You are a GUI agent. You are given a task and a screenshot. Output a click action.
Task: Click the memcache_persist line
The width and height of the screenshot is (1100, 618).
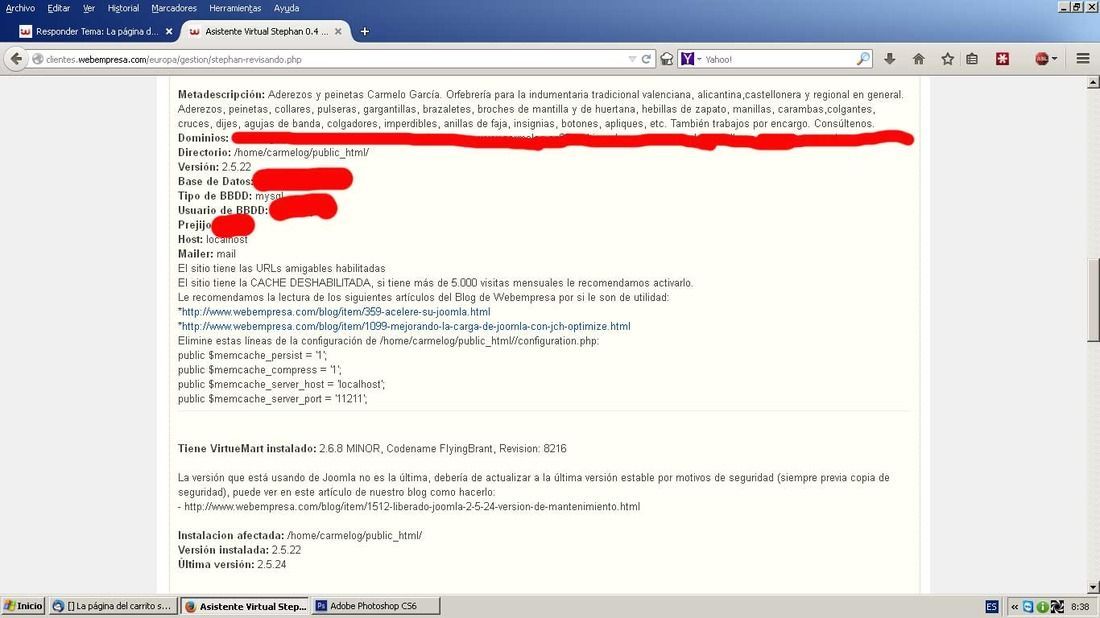pos(253,355)
